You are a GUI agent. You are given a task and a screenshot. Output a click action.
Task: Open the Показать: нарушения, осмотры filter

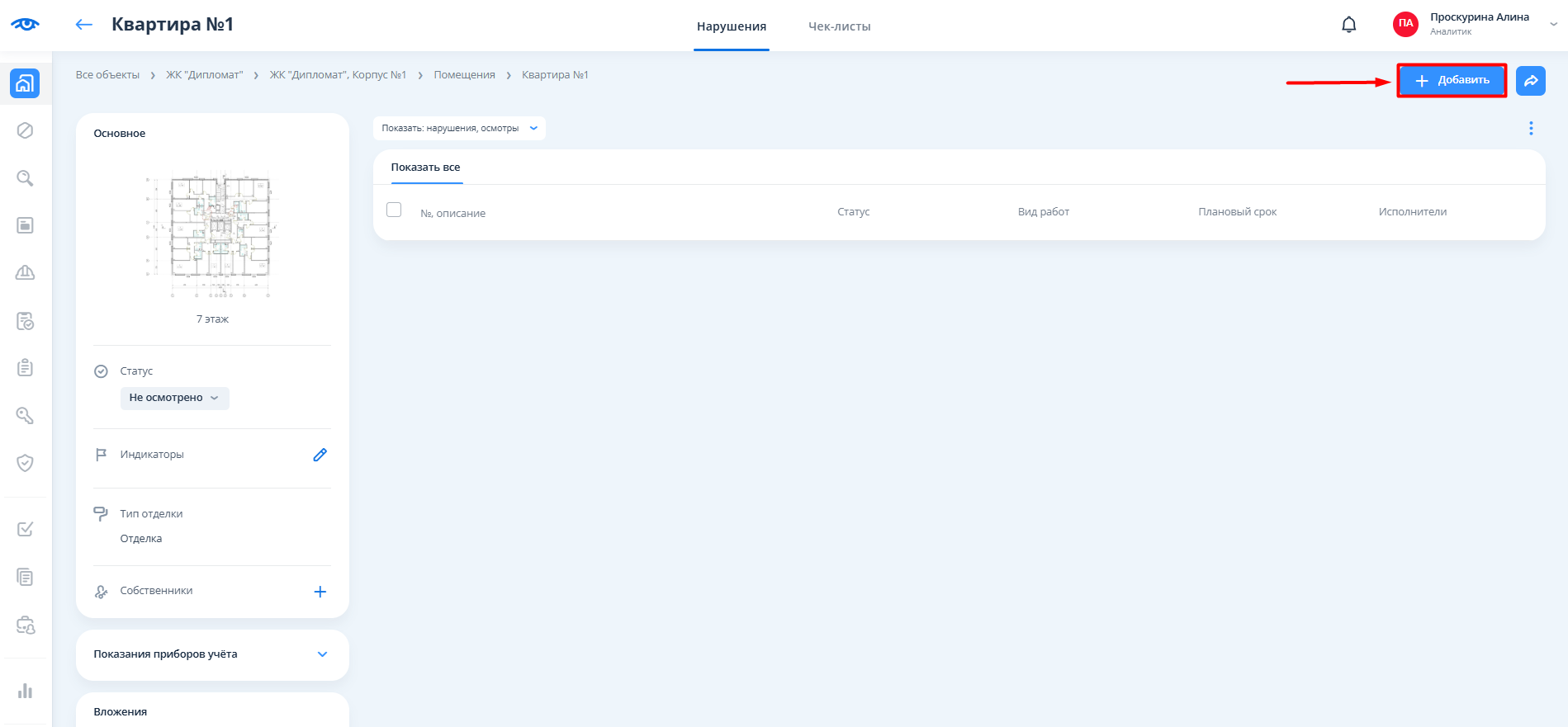click(459, 129)
